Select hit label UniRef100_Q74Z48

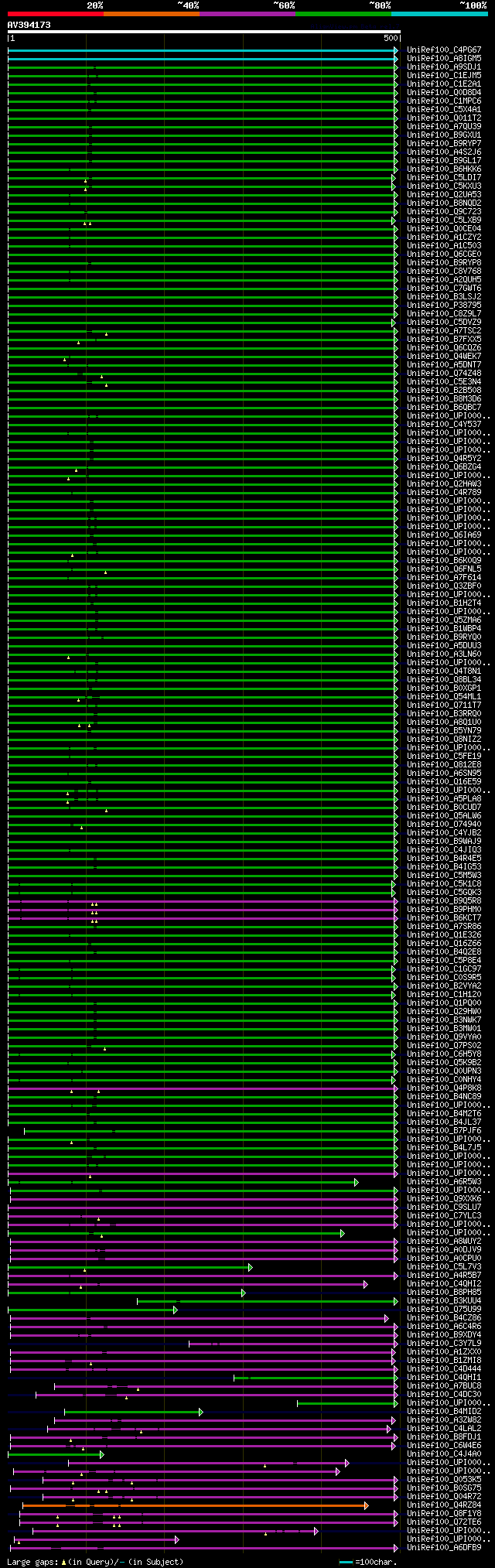[x=444, y=374]
